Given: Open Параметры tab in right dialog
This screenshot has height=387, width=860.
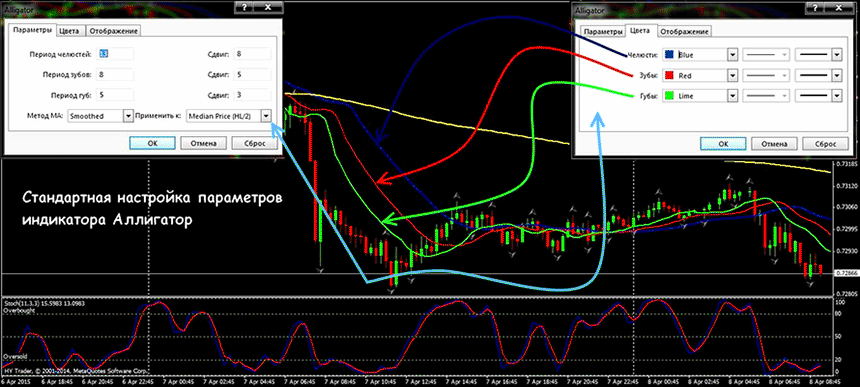Looking at the screenshot, I should tap(603, 32).
